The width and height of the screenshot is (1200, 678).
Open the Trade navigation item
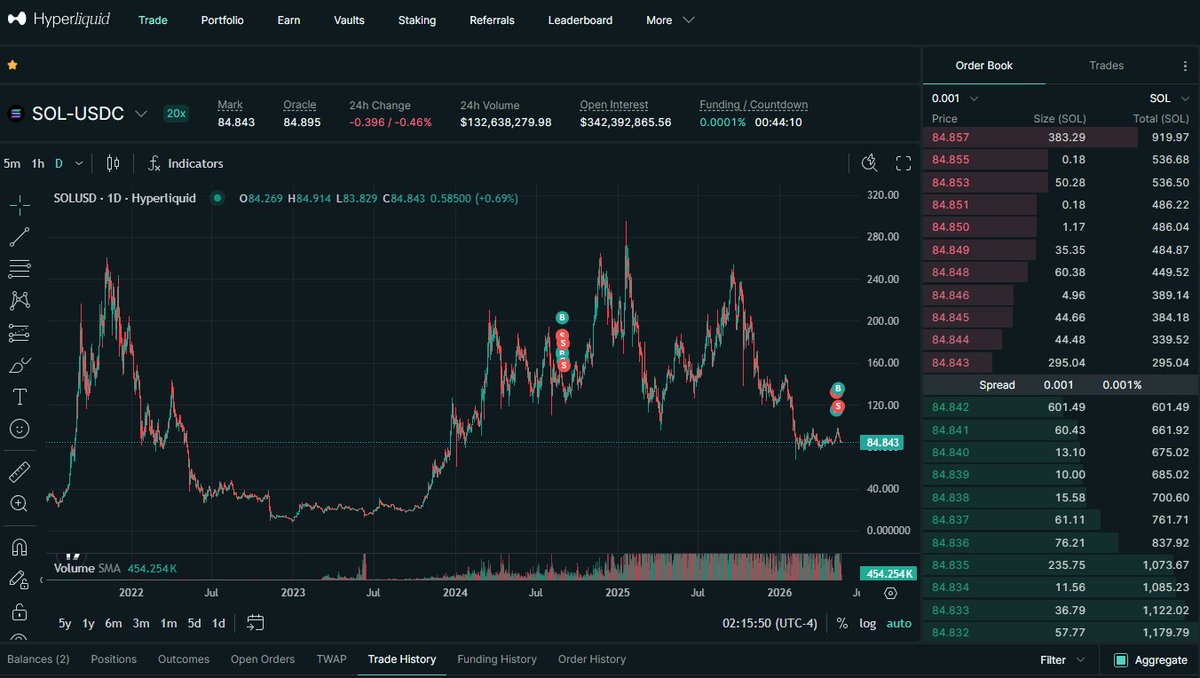pyautogui.click(x=153, y=20)
